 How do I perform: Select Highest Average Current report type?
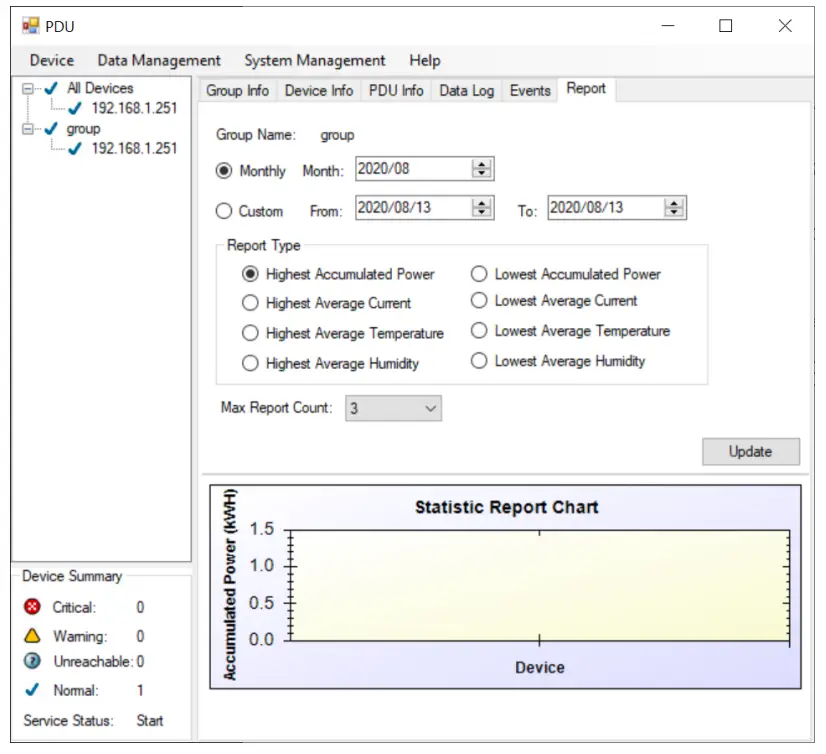tap(250, 303)
